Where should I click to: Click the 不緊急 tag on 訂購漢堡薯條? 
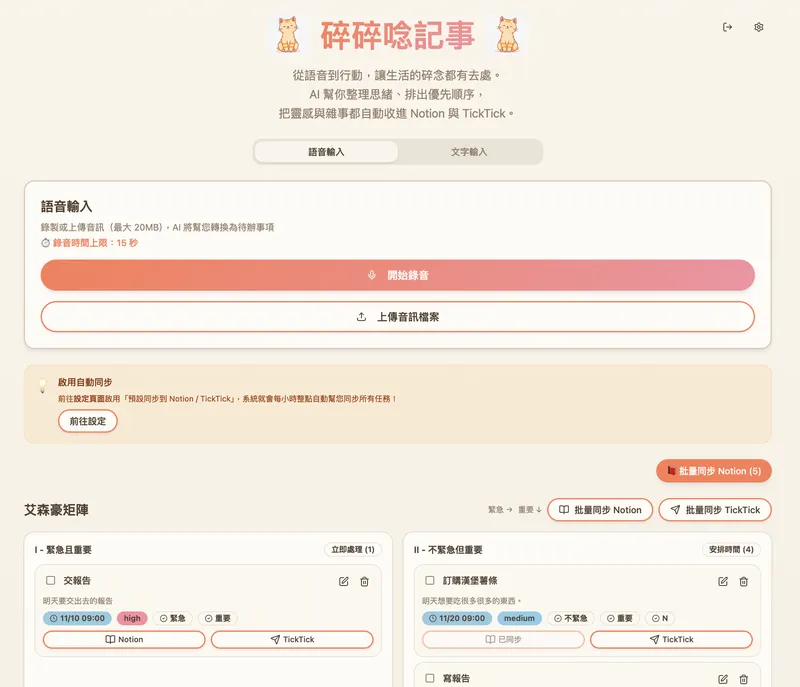click(x=571, y=618)
